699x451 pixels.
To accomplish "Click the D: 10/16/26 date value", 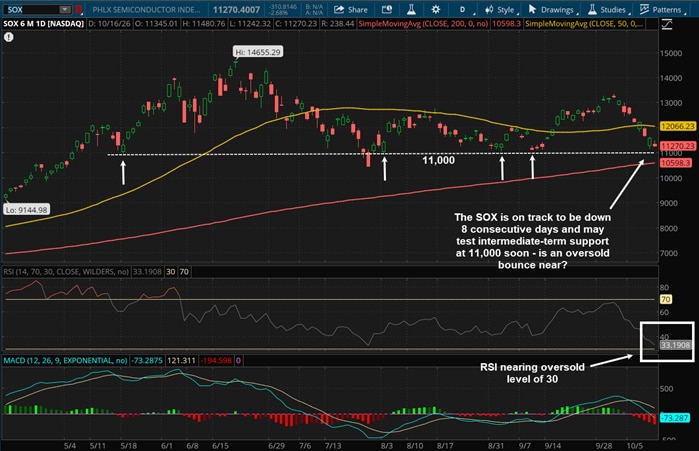I will [x=109, y=23].
